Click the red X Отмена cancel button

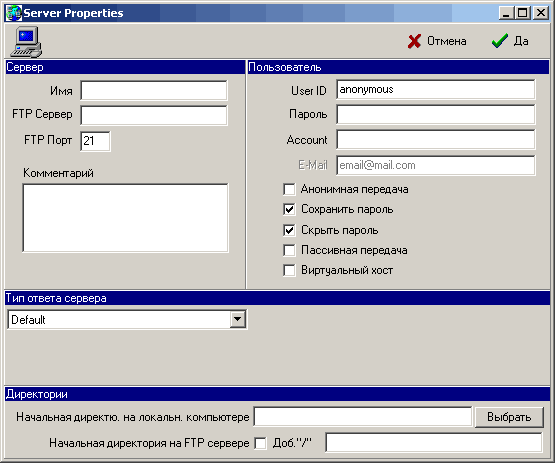437,41
